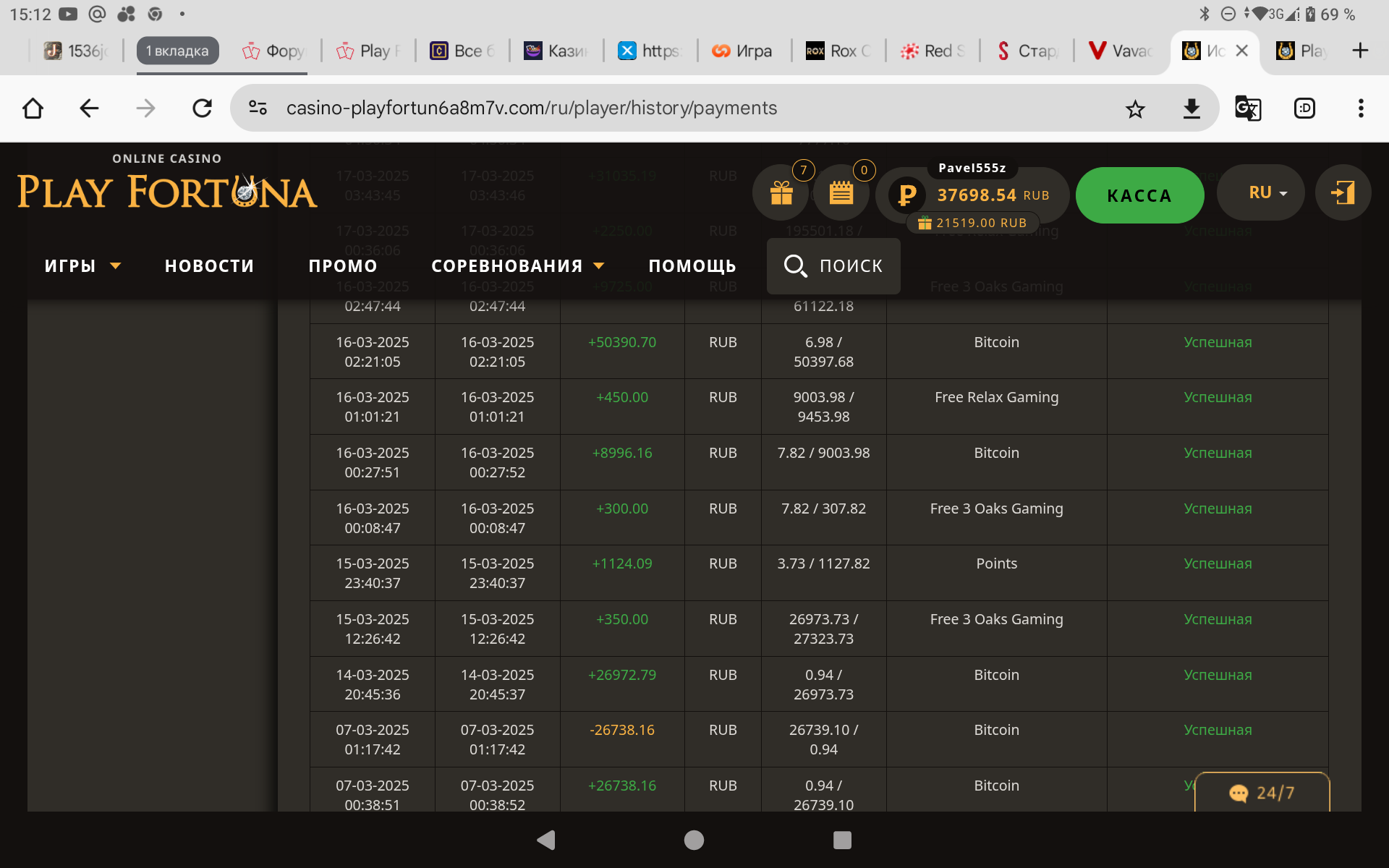Viewport: 1389px width, 868px height.
Task: Open browser downloads icon
Action: click(1192, 109)
